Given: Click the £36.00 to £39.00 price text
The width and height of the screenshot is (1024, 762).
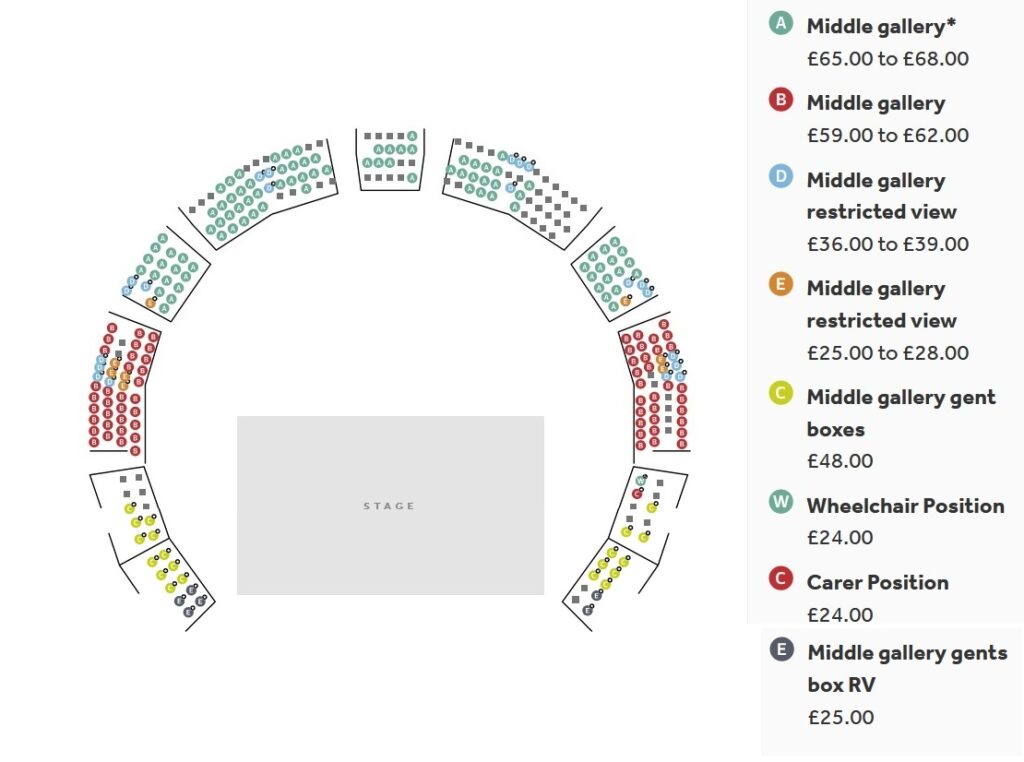Looking at the screenshot, I should 888,244.
